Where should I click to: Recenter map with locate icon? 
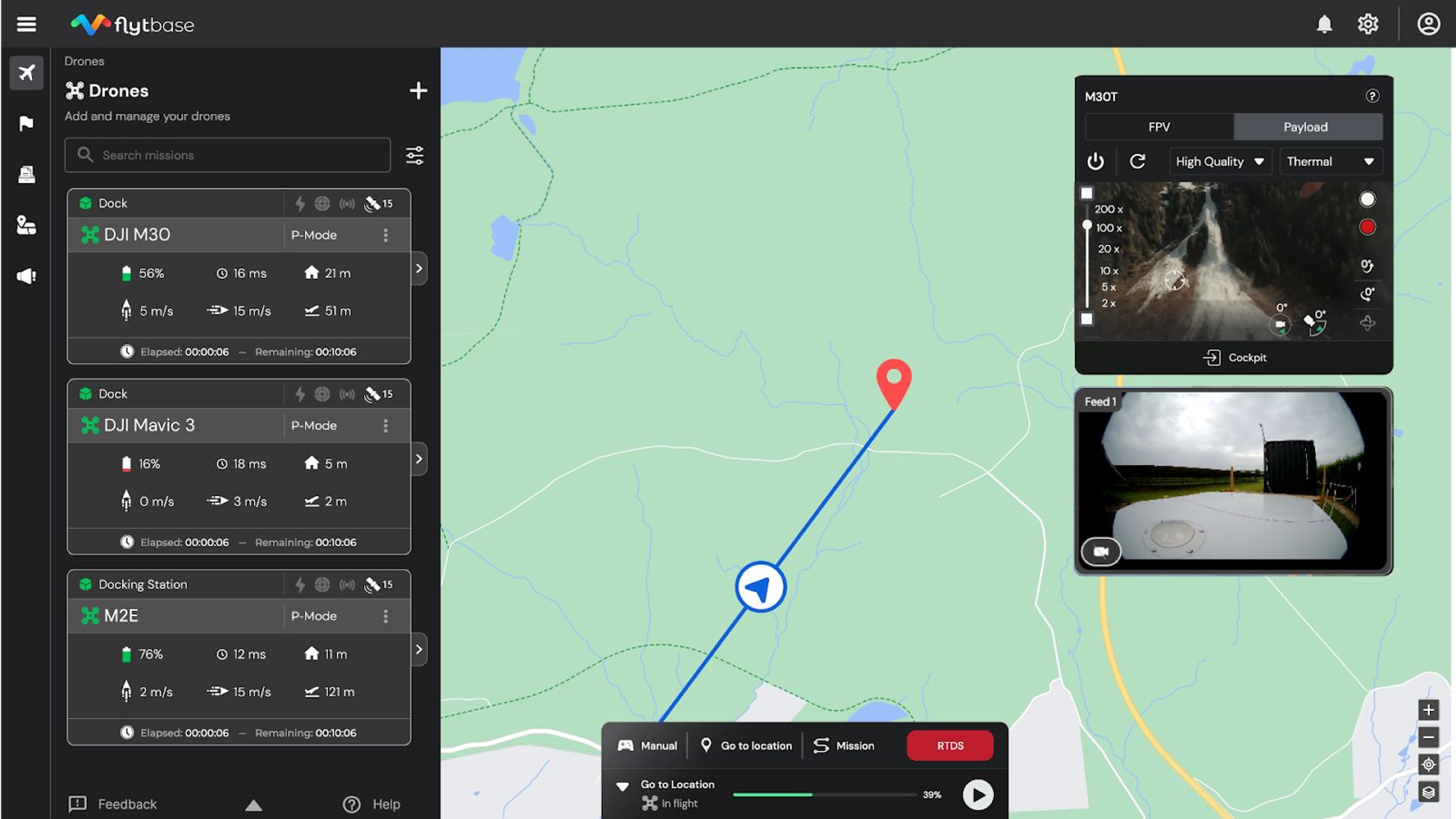(1428, 764)
